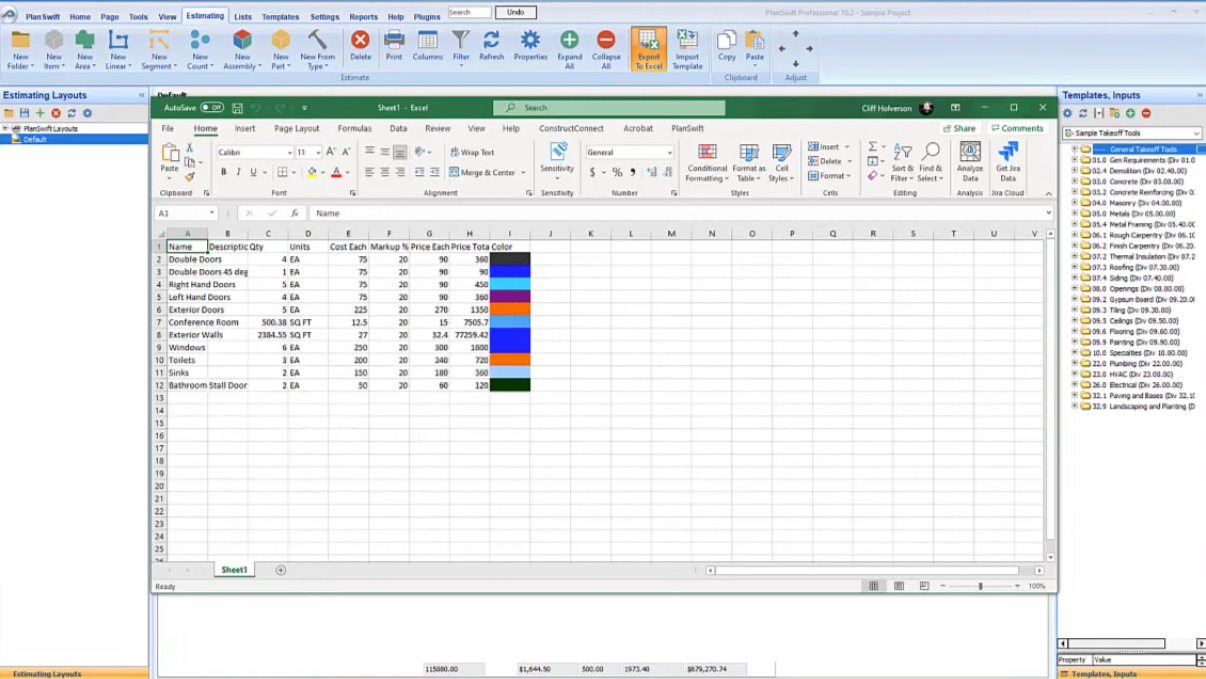This screenshot has width=1206, height=679.
Task: Click Refresh in PlanSwift ribbon
Action: pos(491,44)
